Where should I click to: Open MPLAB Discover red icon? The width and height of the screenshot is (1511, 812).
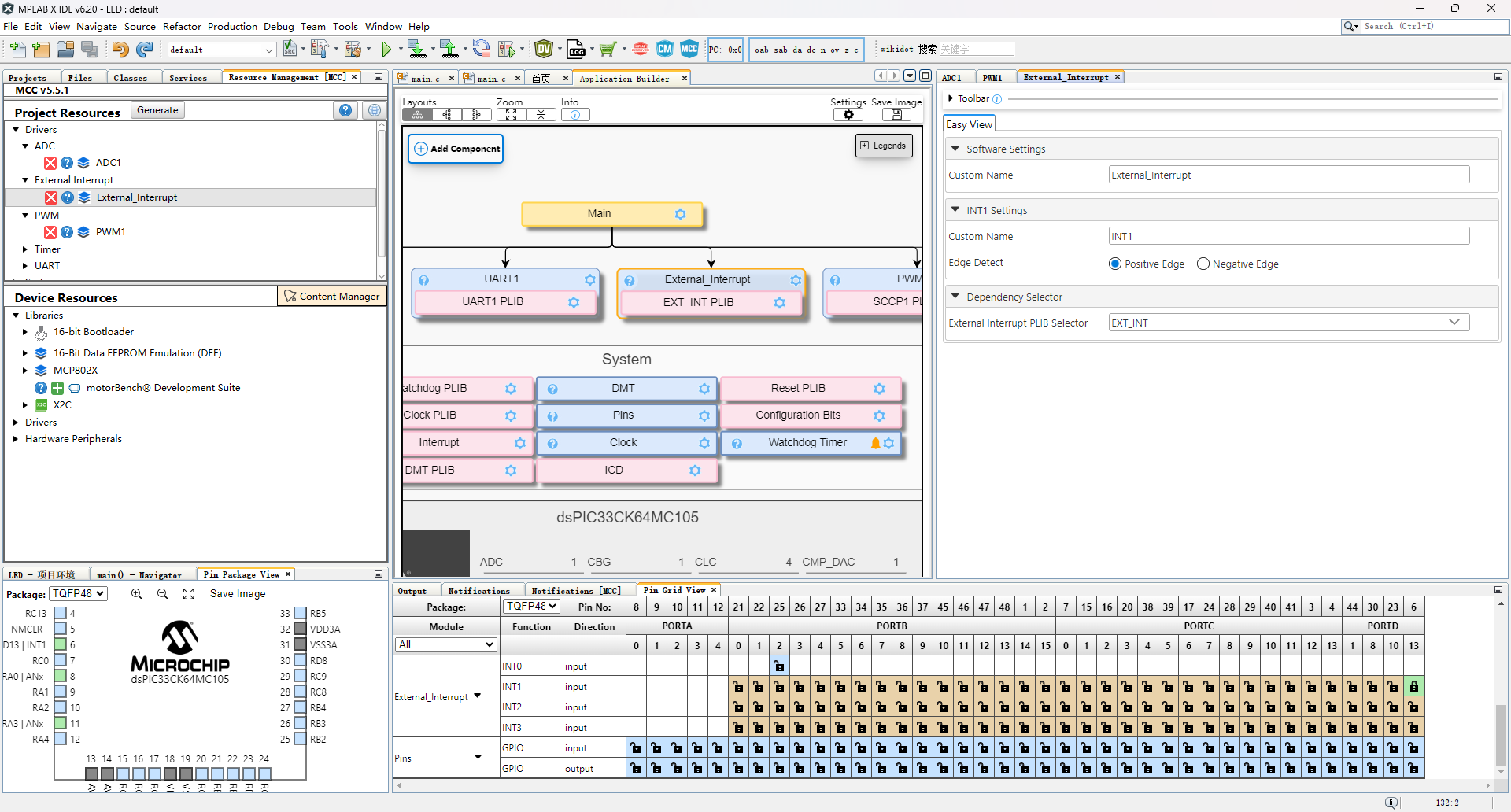click(641, 50)
